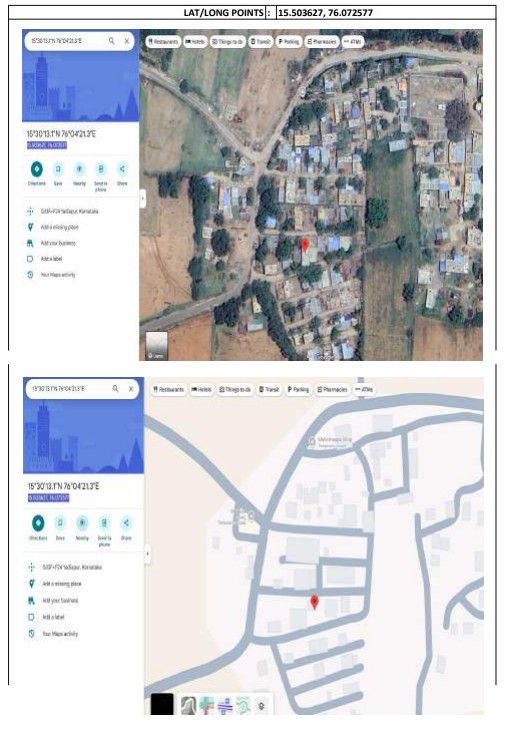
Task: Click plus code Yadlapur row in satellite panel
Action: coord(63,212)
